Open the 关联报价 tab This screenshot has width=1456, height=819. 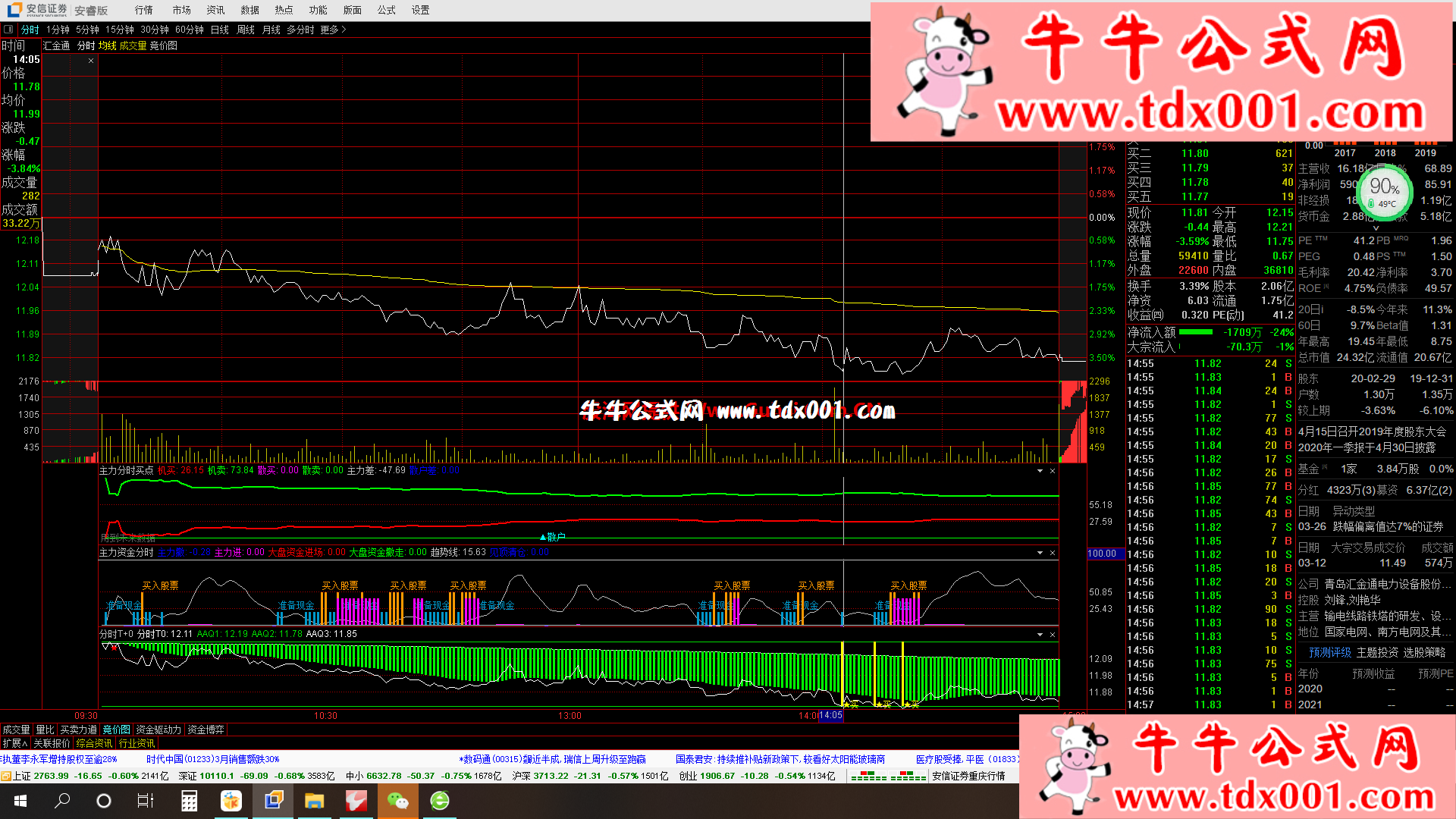point(52,743)
